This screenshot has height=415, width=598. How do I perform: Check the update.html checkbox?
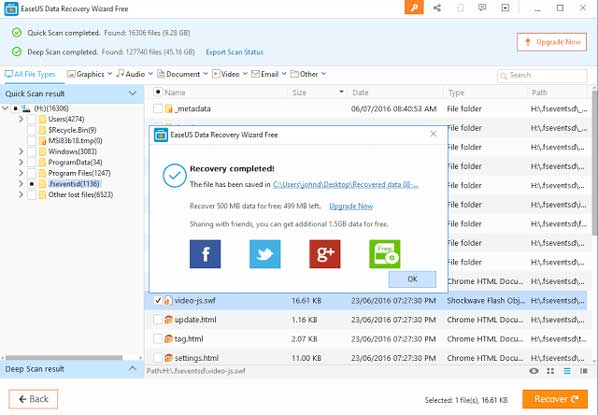point(158,320)
